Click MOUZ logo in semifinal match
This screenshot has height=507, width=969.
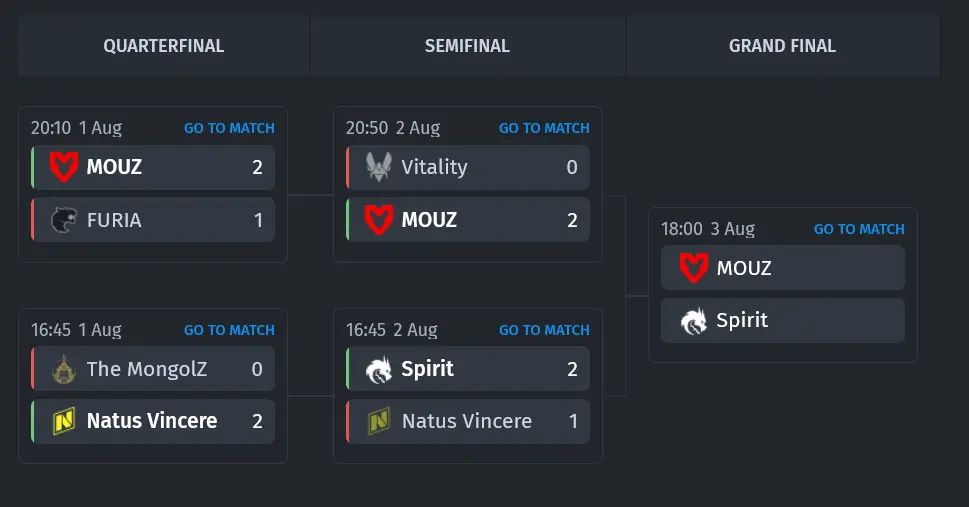click(x=379, y=219)
